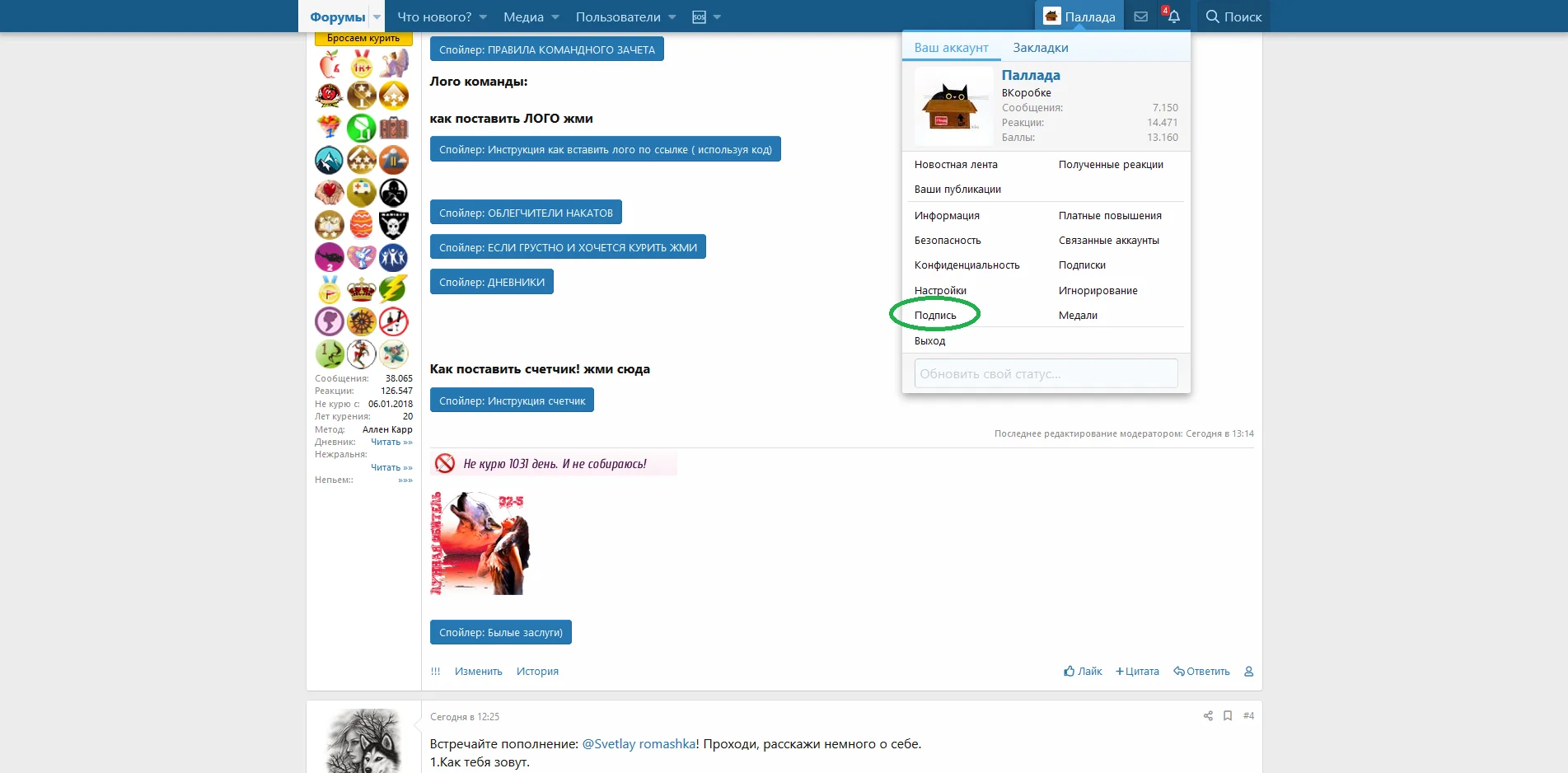Expand the Форумы dropdown arrow

[377, 17]
